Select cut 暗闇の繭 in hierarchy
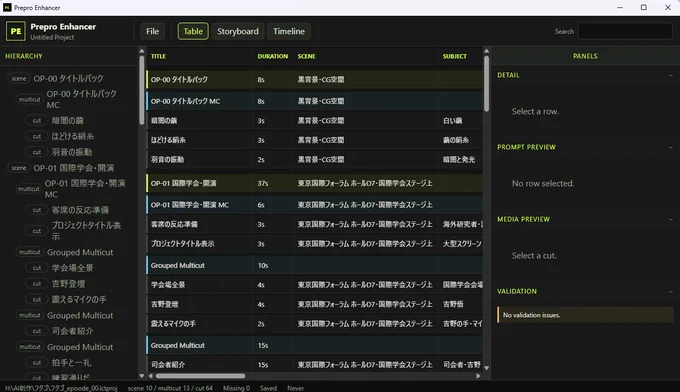 (x=67, y=121)
